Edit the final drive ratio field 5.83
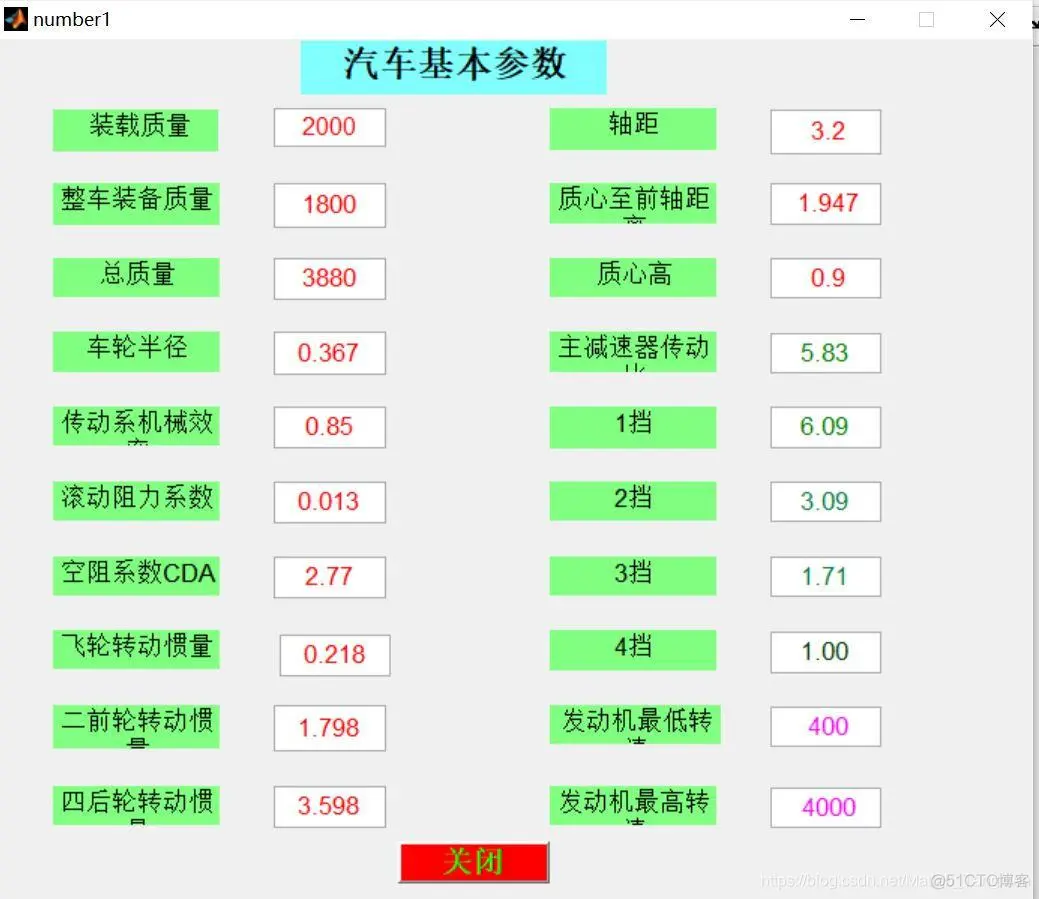The height and width of the screenshot is (899, 1039). point(826,353)
